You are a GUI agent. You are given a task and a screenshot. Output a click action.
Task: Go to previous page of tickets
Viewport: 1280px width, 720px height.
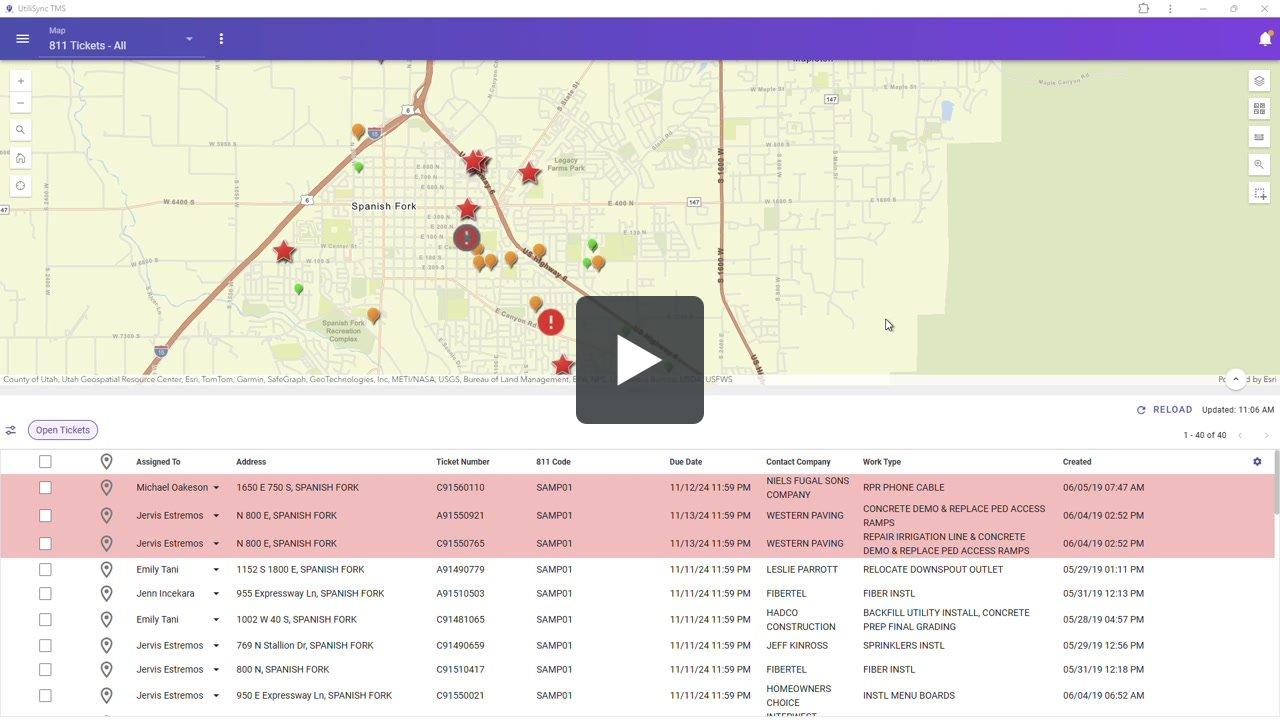(x=1240, y=436)
